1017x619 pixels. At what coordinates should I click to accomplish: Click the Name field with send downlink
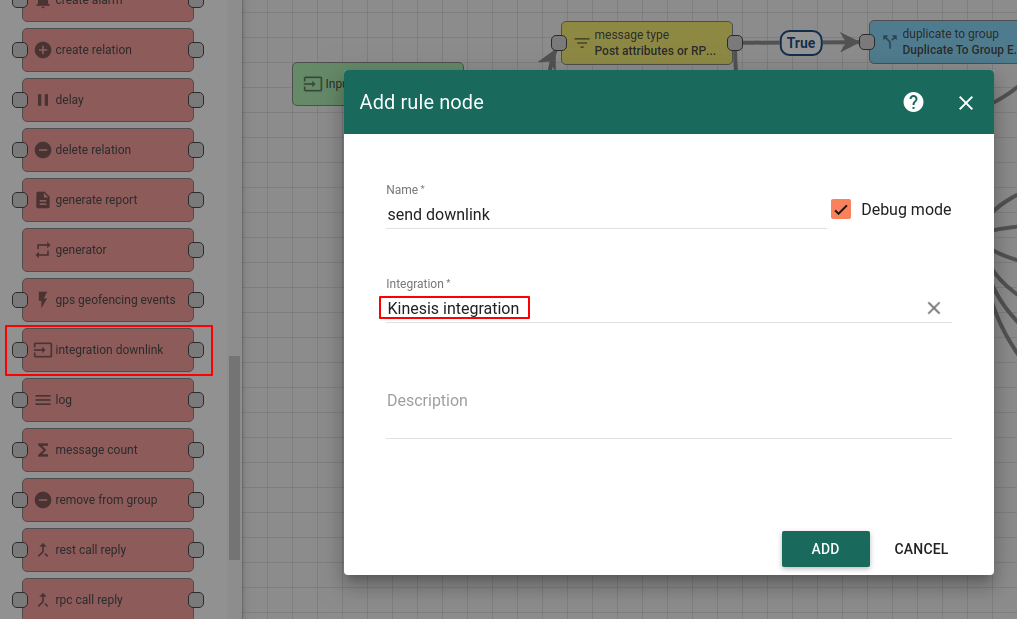606,215
